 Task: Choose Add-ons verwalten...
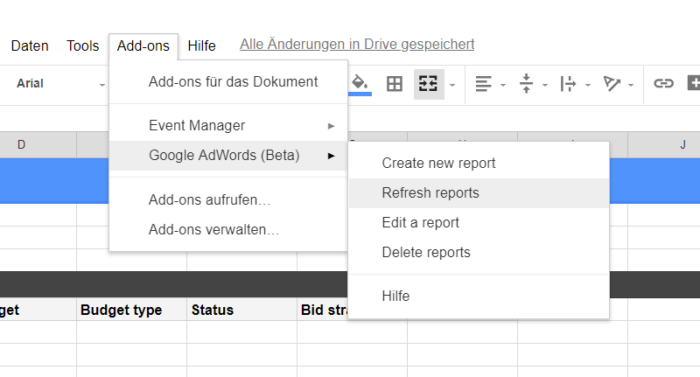228,230
